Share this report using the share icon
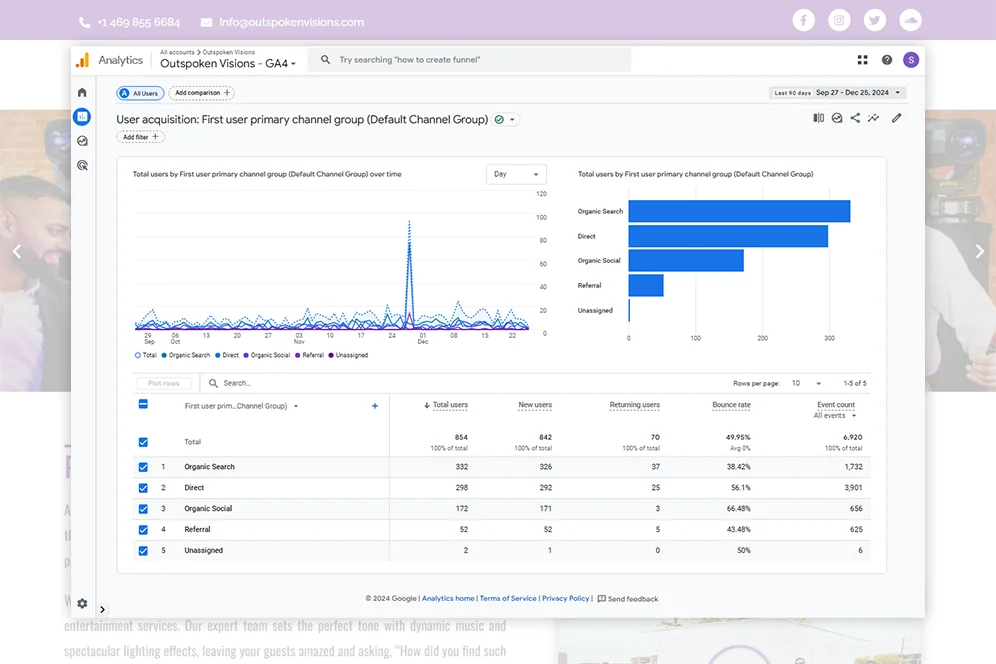The height and width of the screenshot is (664, 996). pyautogui.click(x=856, y=118)
